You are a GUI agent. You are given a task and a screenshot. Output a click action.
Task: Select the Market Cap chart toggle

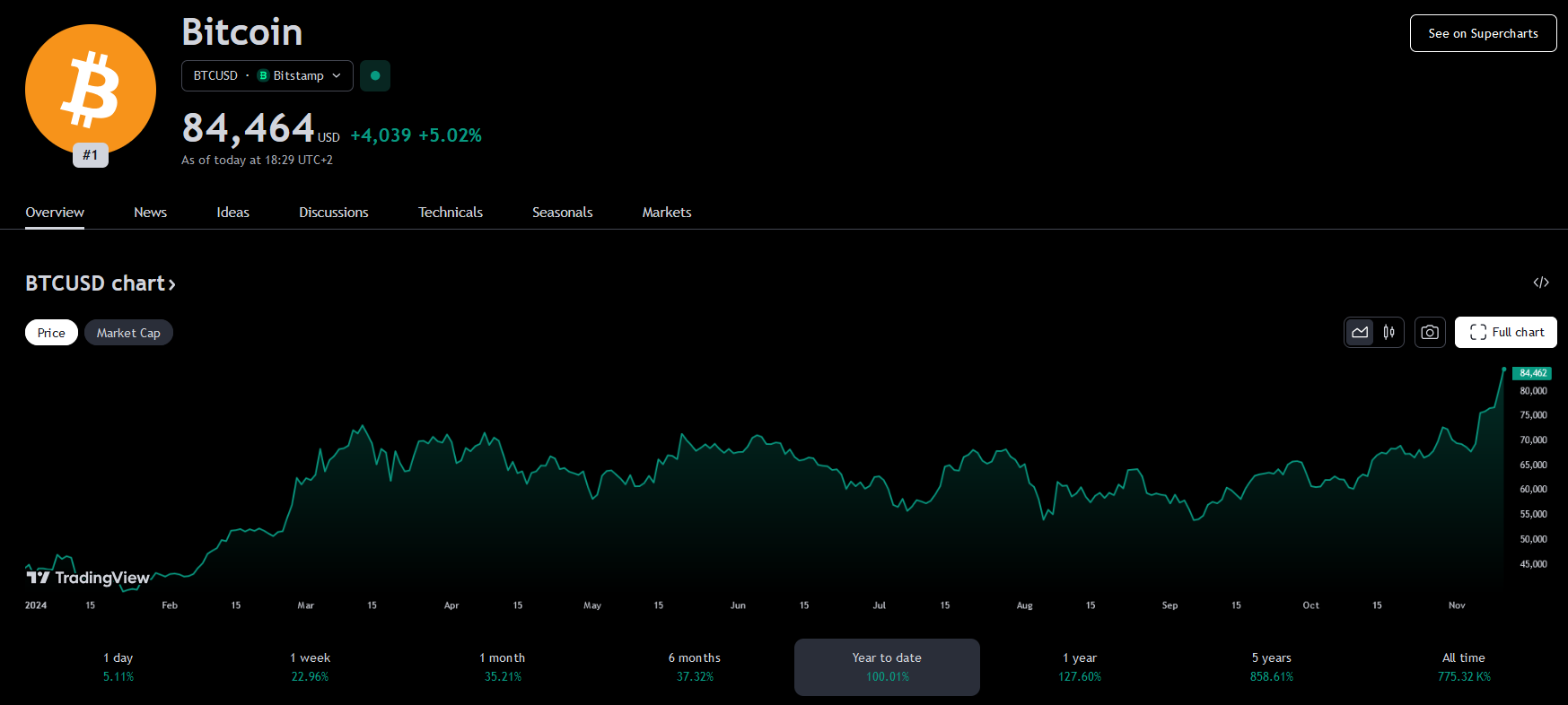point(128,333)
